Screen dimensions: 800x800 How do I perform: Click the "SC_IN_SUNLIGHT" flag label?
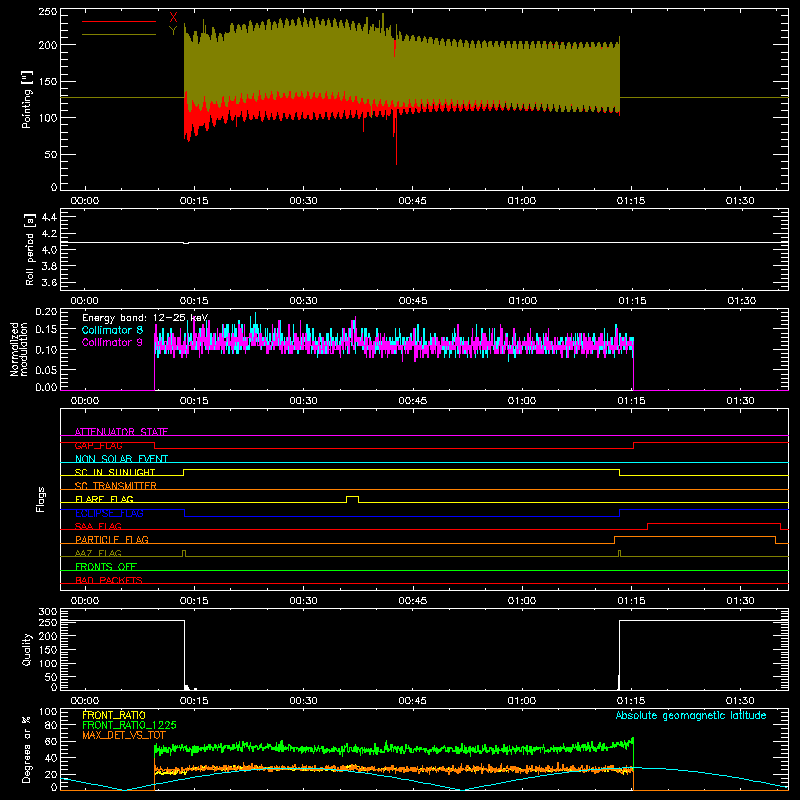(x=115, y=472)
